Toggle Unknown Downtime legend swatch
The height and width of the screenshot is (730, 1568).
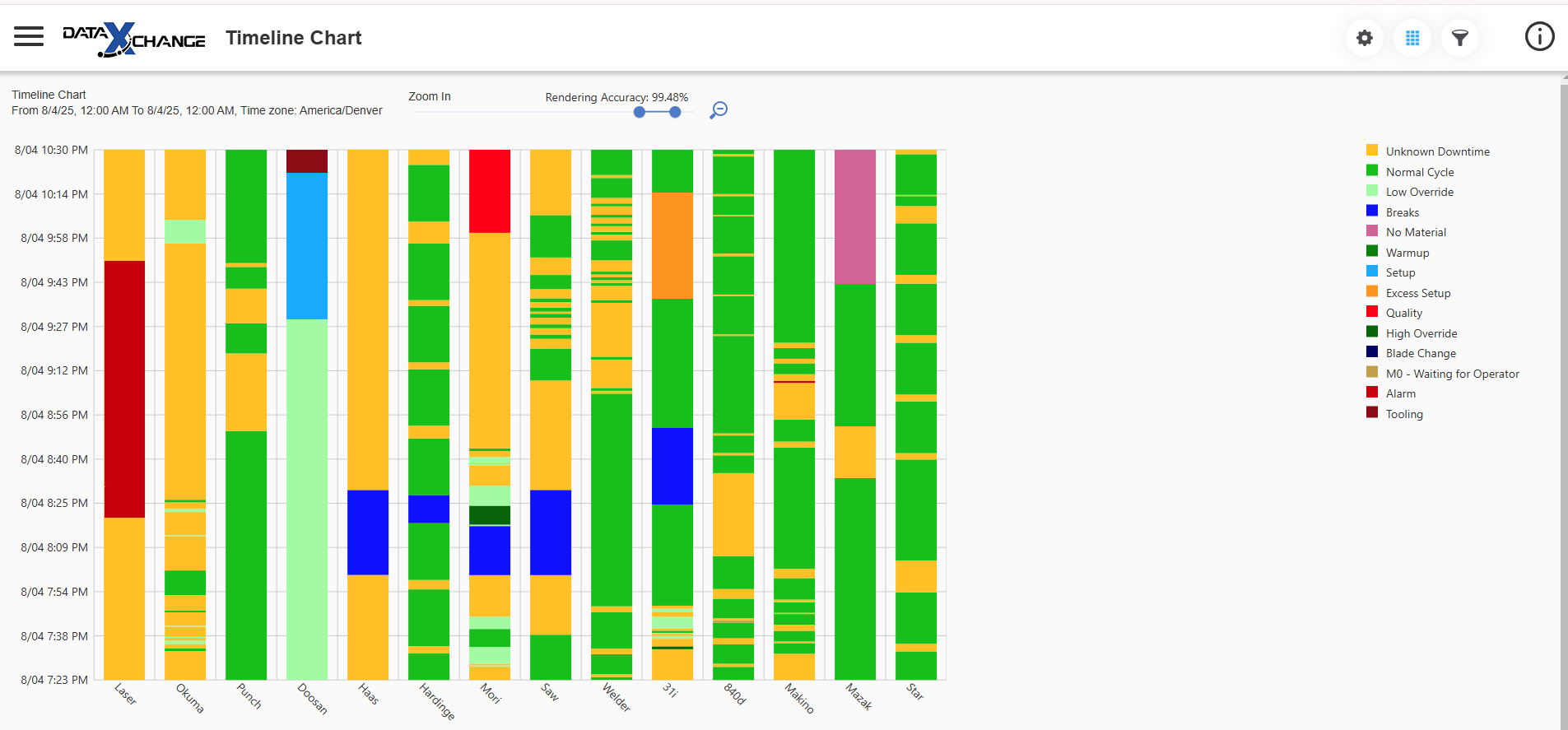(1372, 151)
